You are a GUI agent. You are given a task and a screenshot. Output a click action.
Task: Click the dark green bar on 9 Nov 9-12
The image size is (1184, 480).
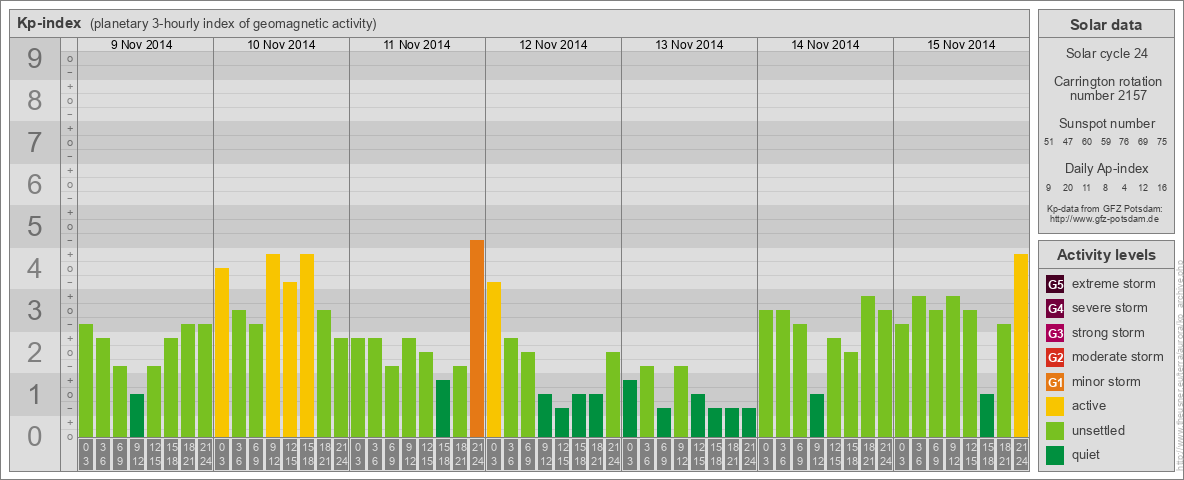tap(137, 416)
